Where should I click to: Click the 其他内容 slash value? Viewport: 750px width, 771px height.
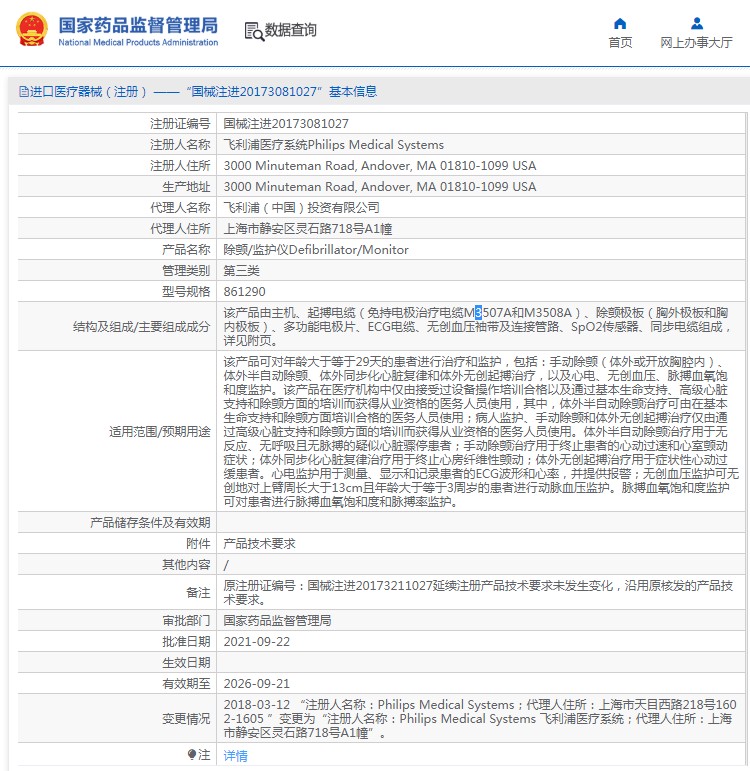click(x=226, y=565)
